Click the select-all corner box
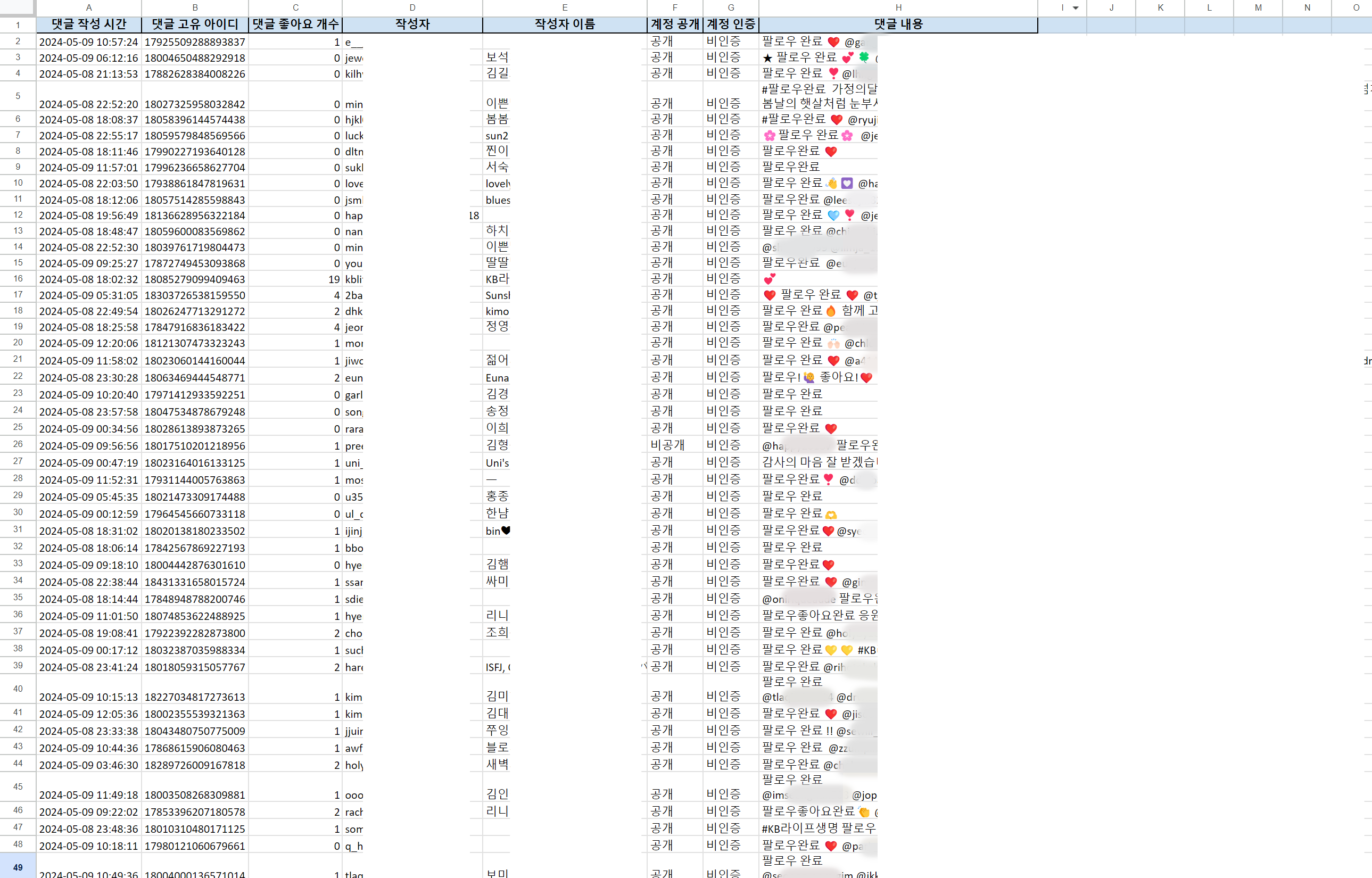1372x878 pixels. (x=17, y=7)
